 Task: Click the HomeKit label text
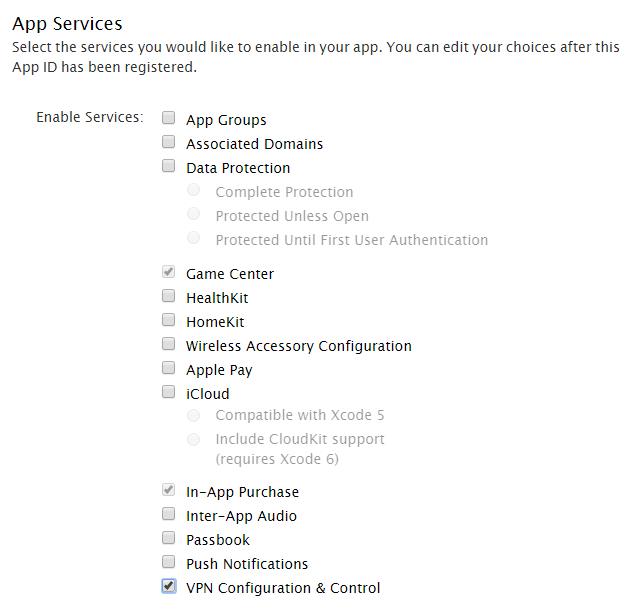coord(215,322)
